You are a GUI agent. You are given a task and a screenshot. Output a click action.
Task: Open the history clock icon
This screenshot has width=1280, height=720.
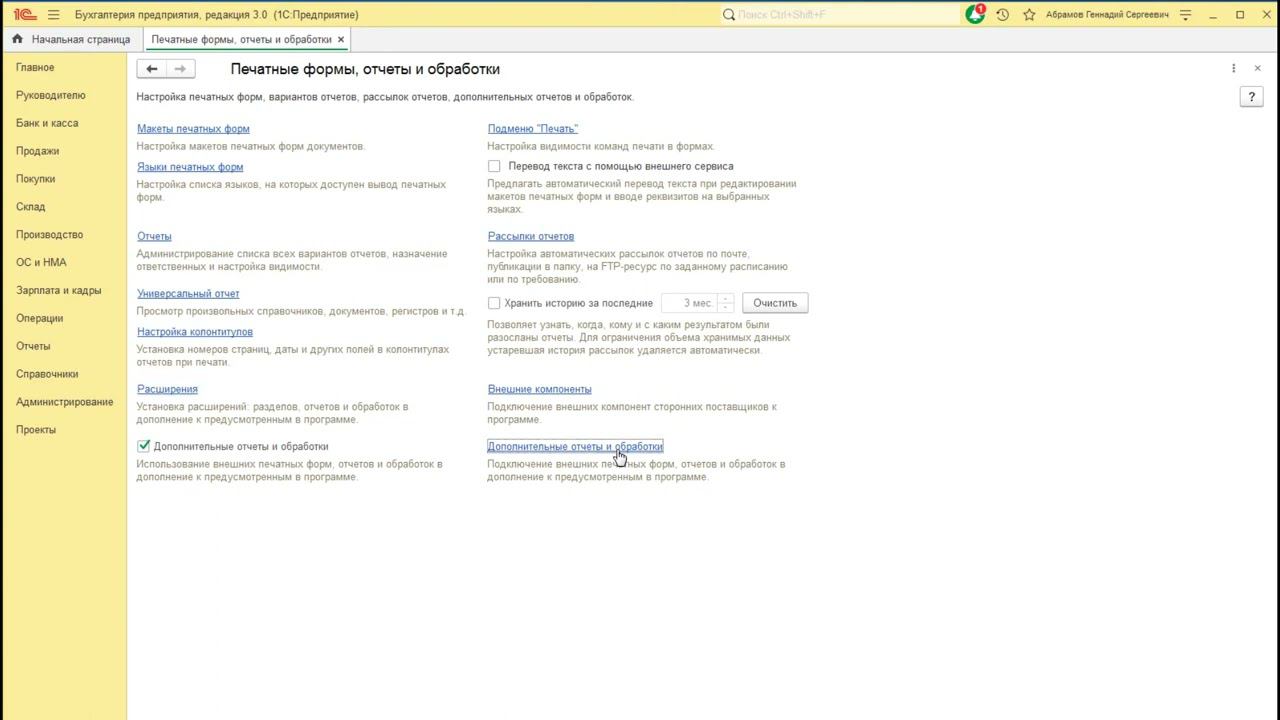1002,15
